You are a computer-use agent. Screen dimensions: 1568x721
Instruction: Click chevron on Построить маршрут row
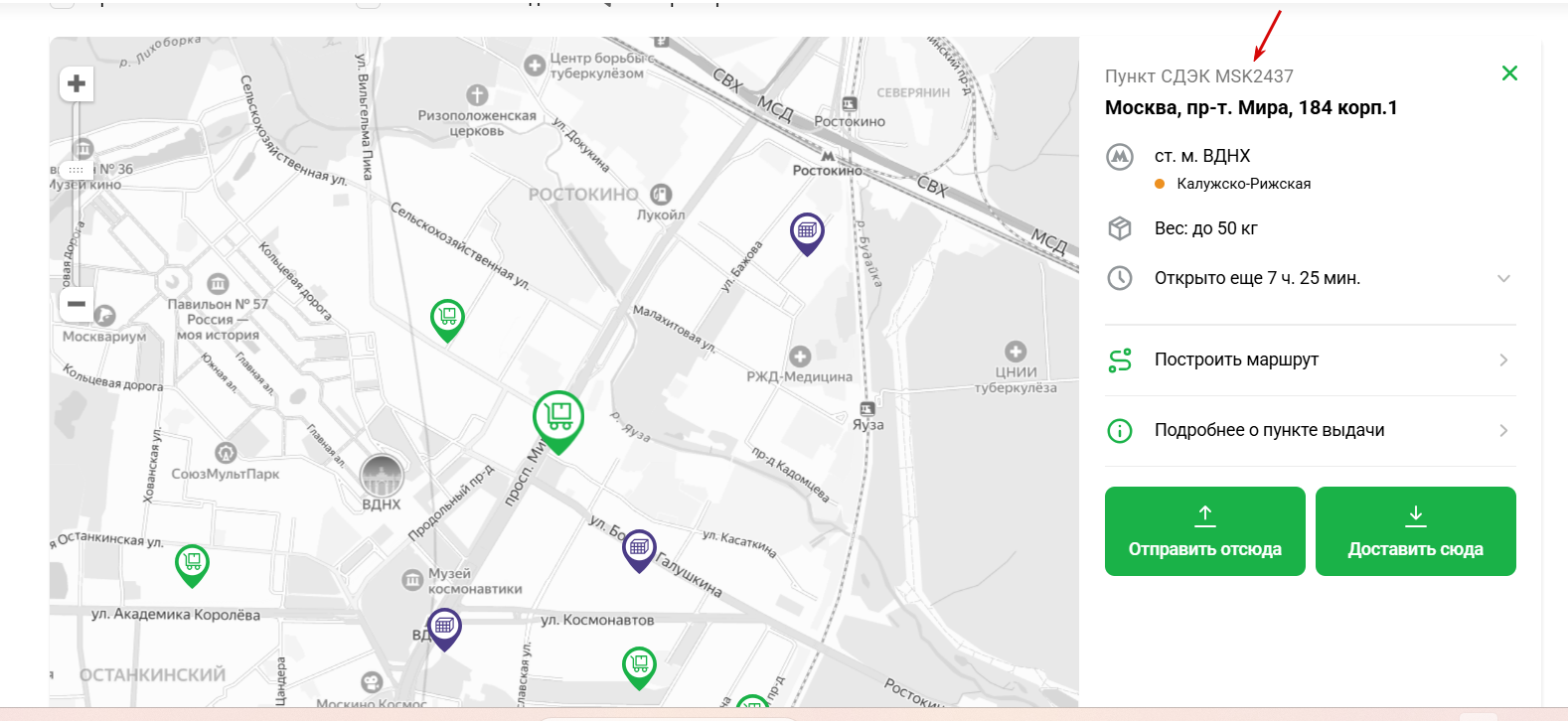(1503, 360)
